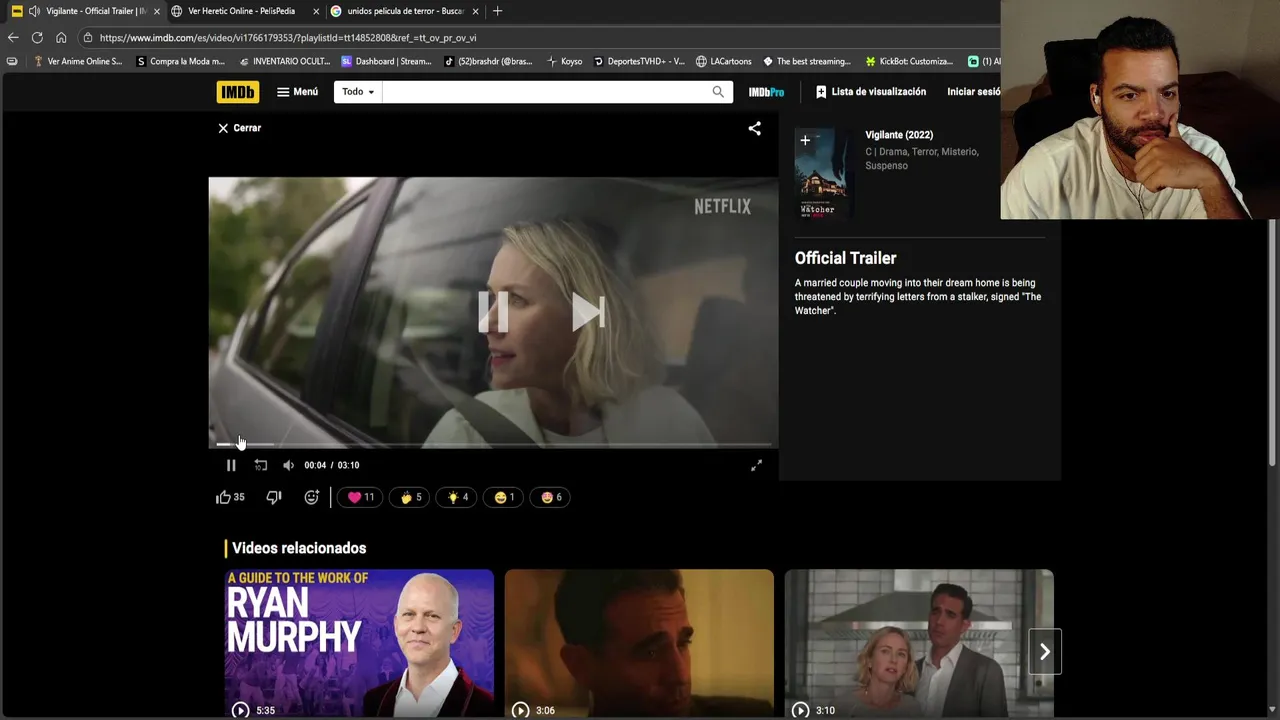Viewport: 1280px width, 720px height.
Task: React with the laughing face emoji
Action: tap(504, 497)
